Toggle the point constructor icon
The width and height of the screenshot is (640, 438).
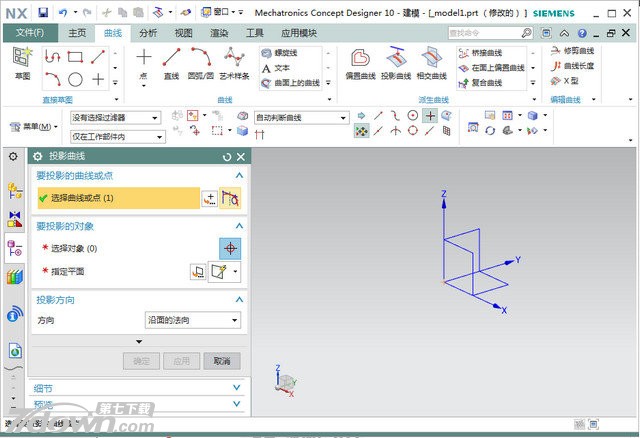210,198
